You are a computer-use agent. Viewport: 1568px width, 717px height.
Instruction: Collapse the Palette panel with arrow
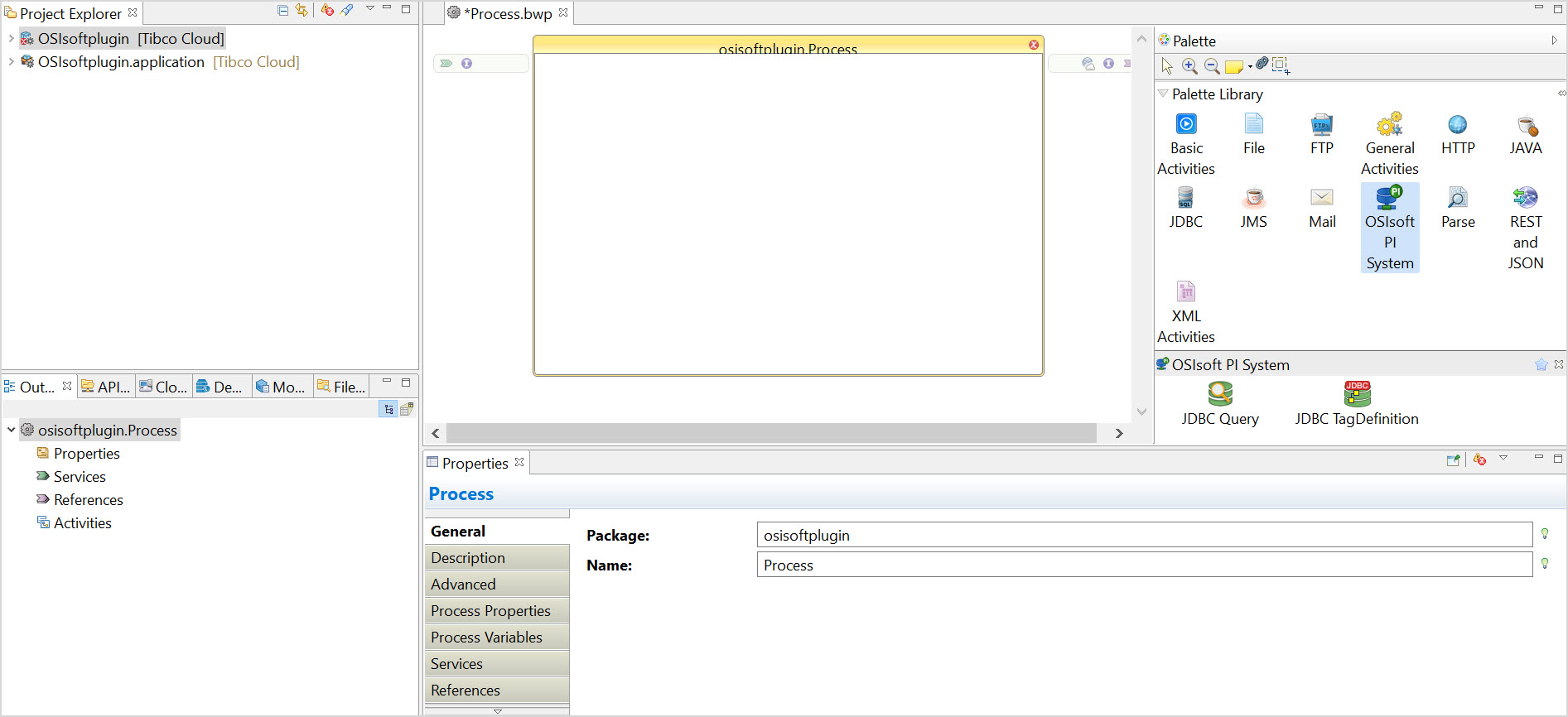click(1554, 40)
